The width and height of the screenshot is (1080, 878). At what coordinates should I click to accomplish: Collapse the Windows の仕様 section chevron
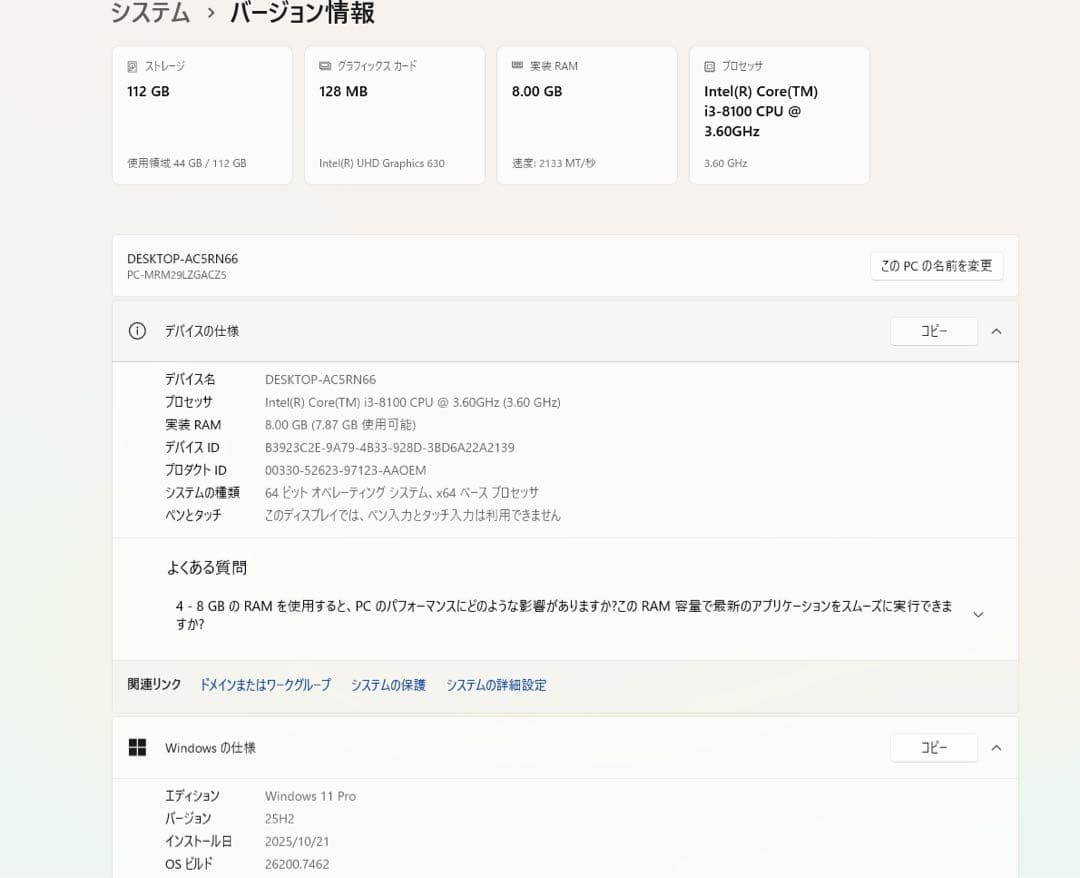pos(996,747)
